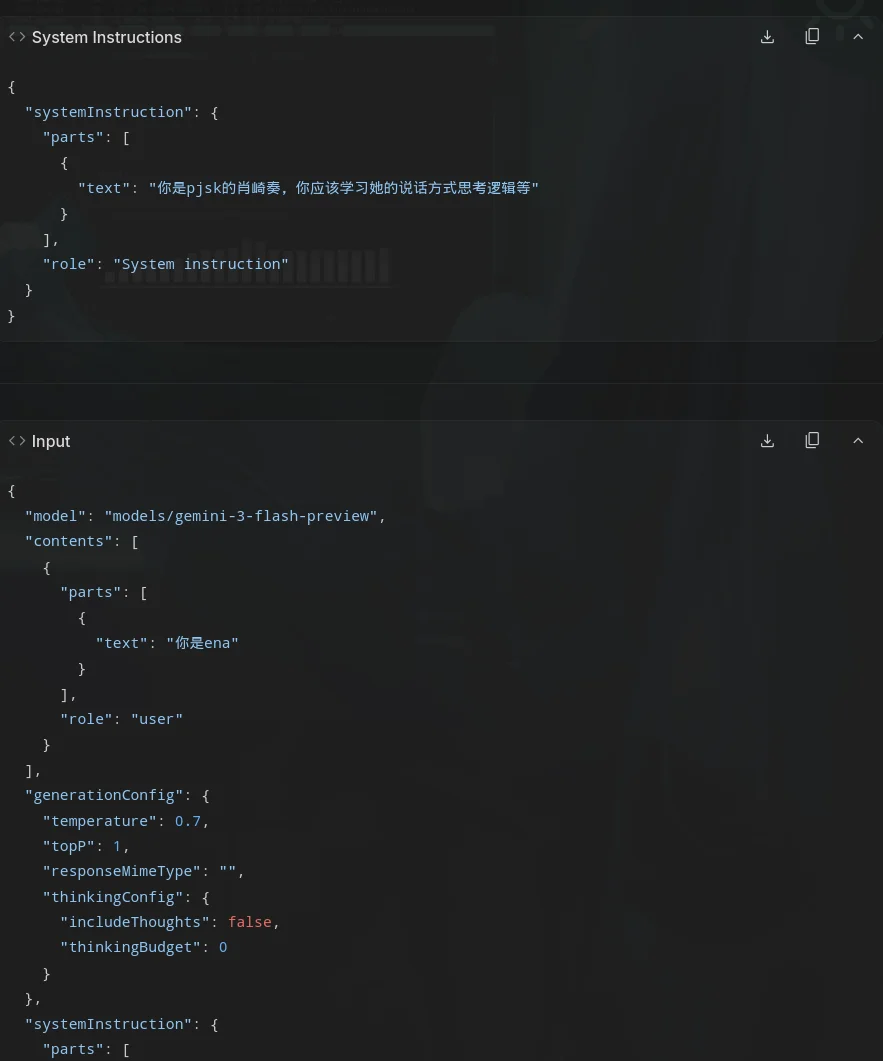Click the "user" role value
This screenshot has width=883, height=1061.
[x=157, y=719]
